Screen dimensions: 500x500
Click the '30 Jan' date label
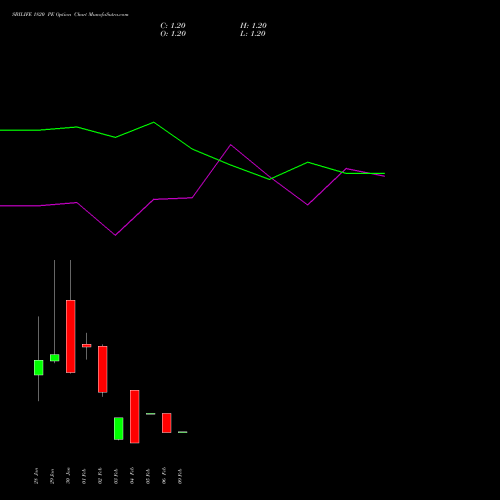68,476
